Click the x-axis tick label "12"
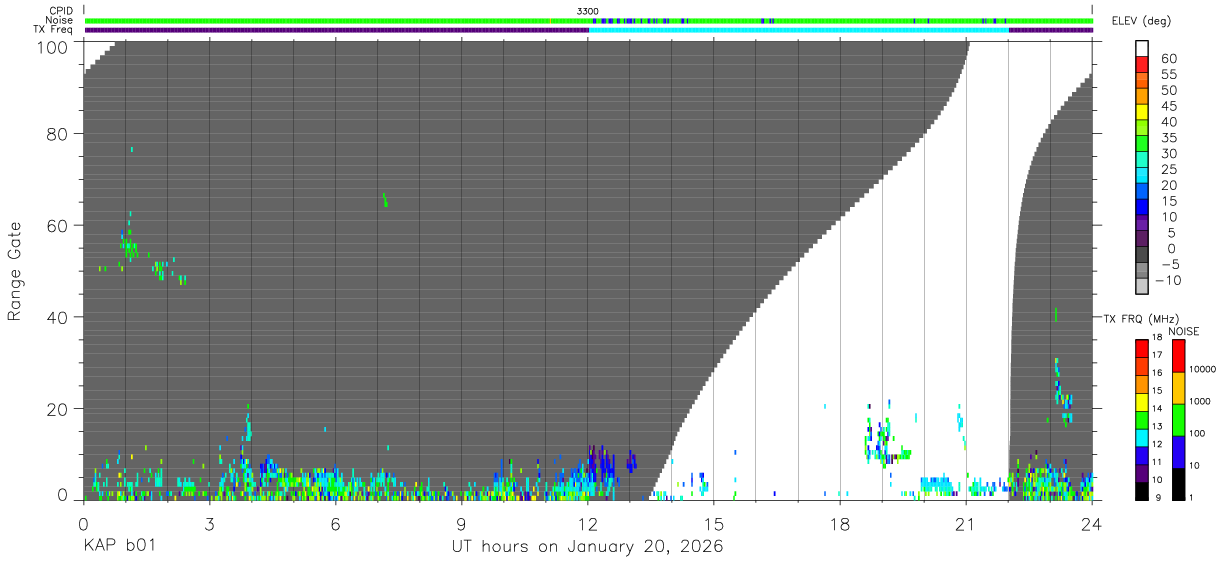This screenshot has height=567, width=1228. (x=588, y=525)
